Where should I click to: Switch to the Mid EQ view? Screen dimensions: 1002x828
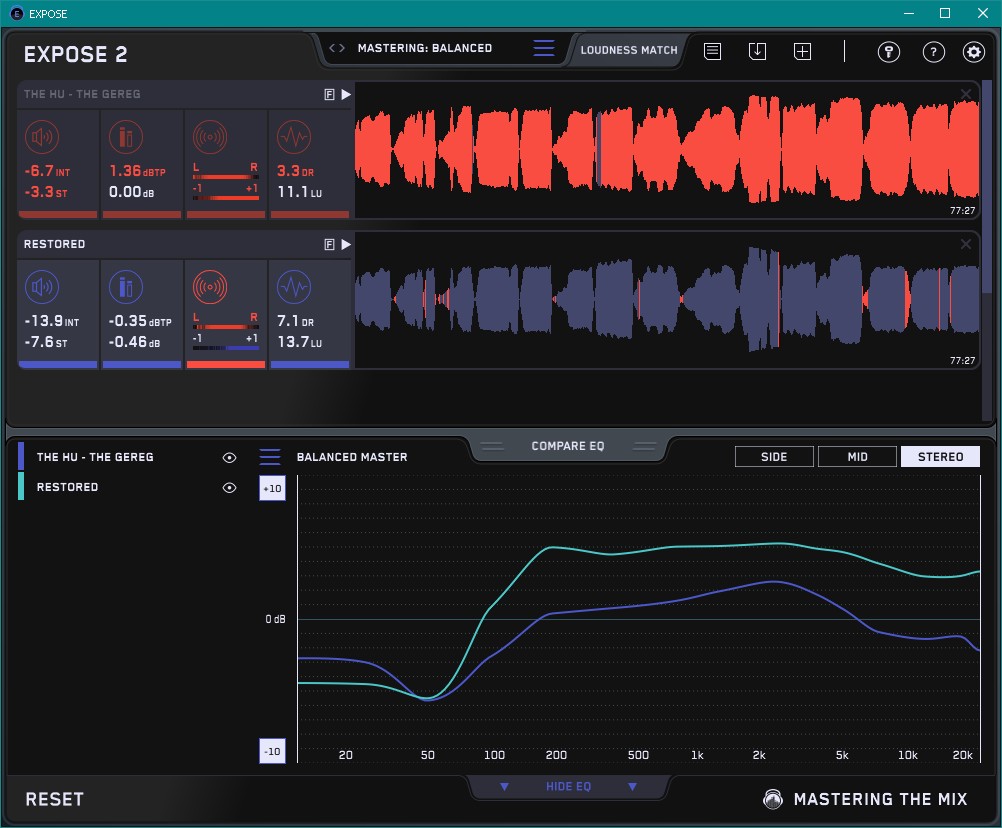(857, 457)
